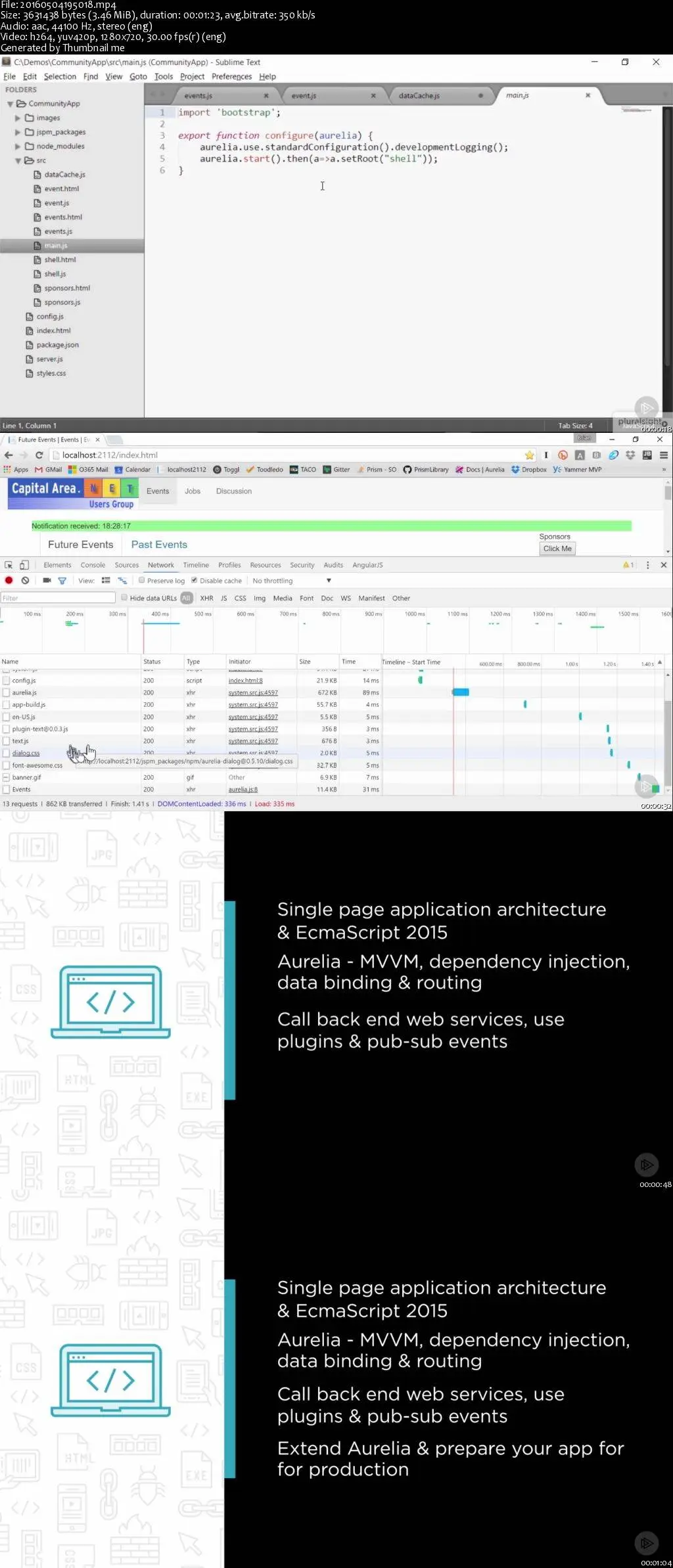Screen dimensions: 673x1568
Task: Select the Img filter type
Action: click(x=260, y=598)
